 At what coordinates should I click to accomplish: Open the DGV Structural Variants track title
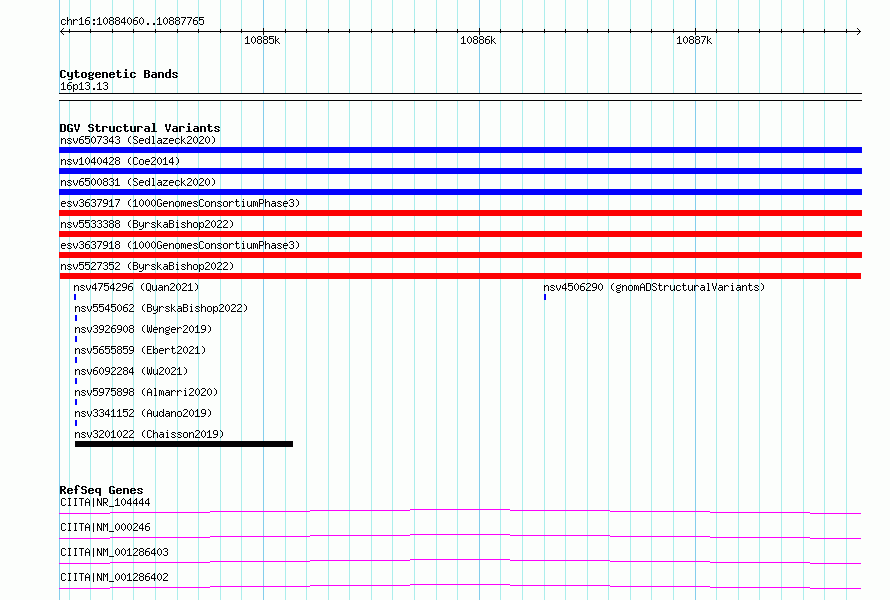pyautogui.click(x=140, y=128)
